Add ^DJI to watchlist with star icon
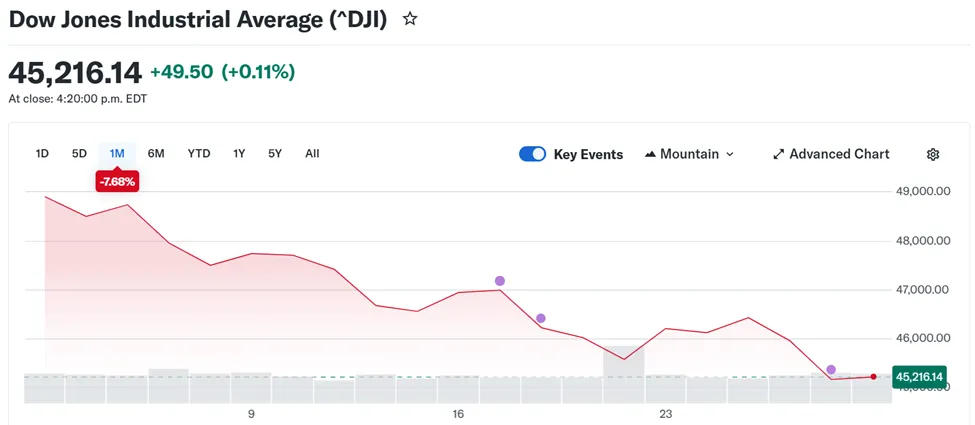The width and height of the screenshot is (975, 425). point(410,19)
